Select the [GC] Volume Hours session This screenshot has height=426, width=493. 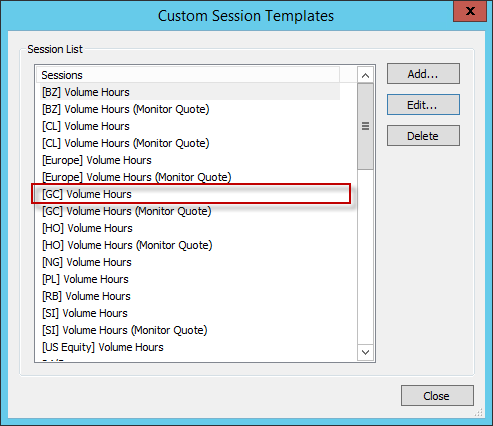190,194
